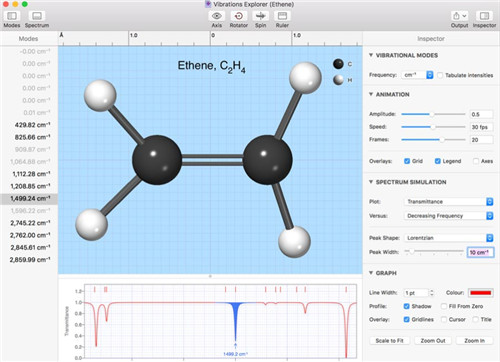Activate the Rotator tool
500x362 pixels.
(x=239, y=16)
